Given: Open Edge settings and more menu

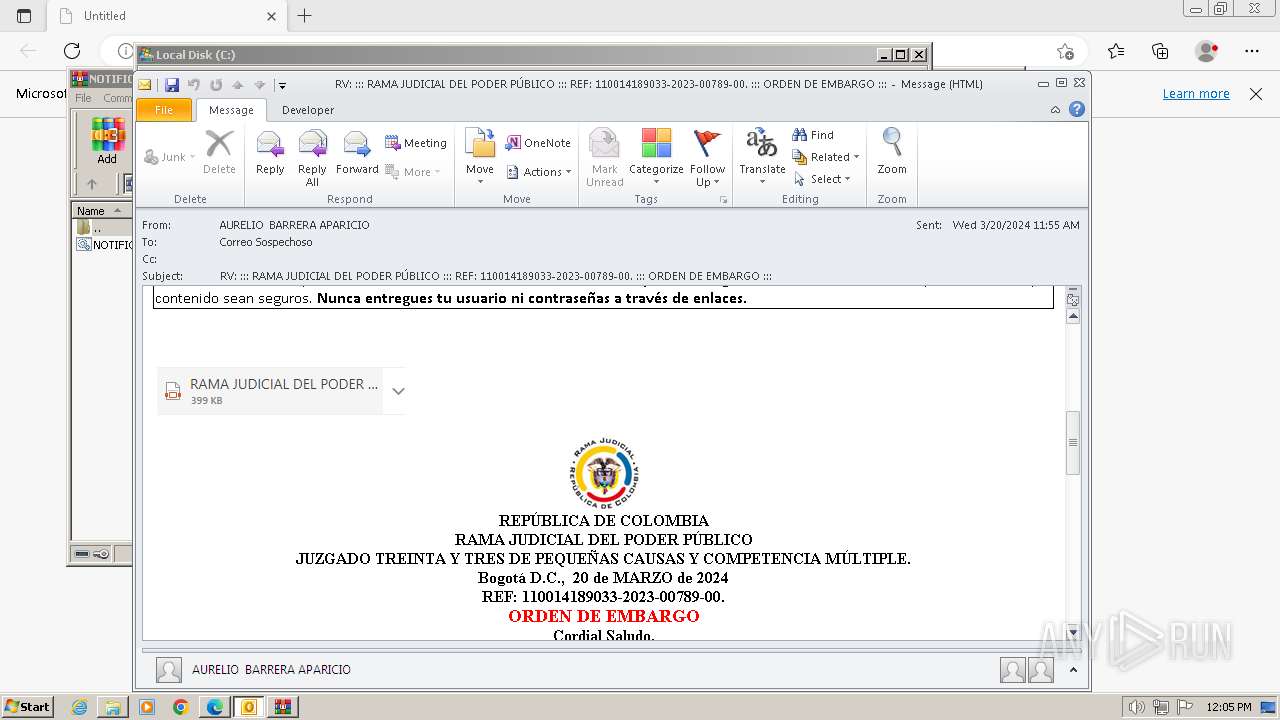Looking at the screenshot, I should [1252, 51].
